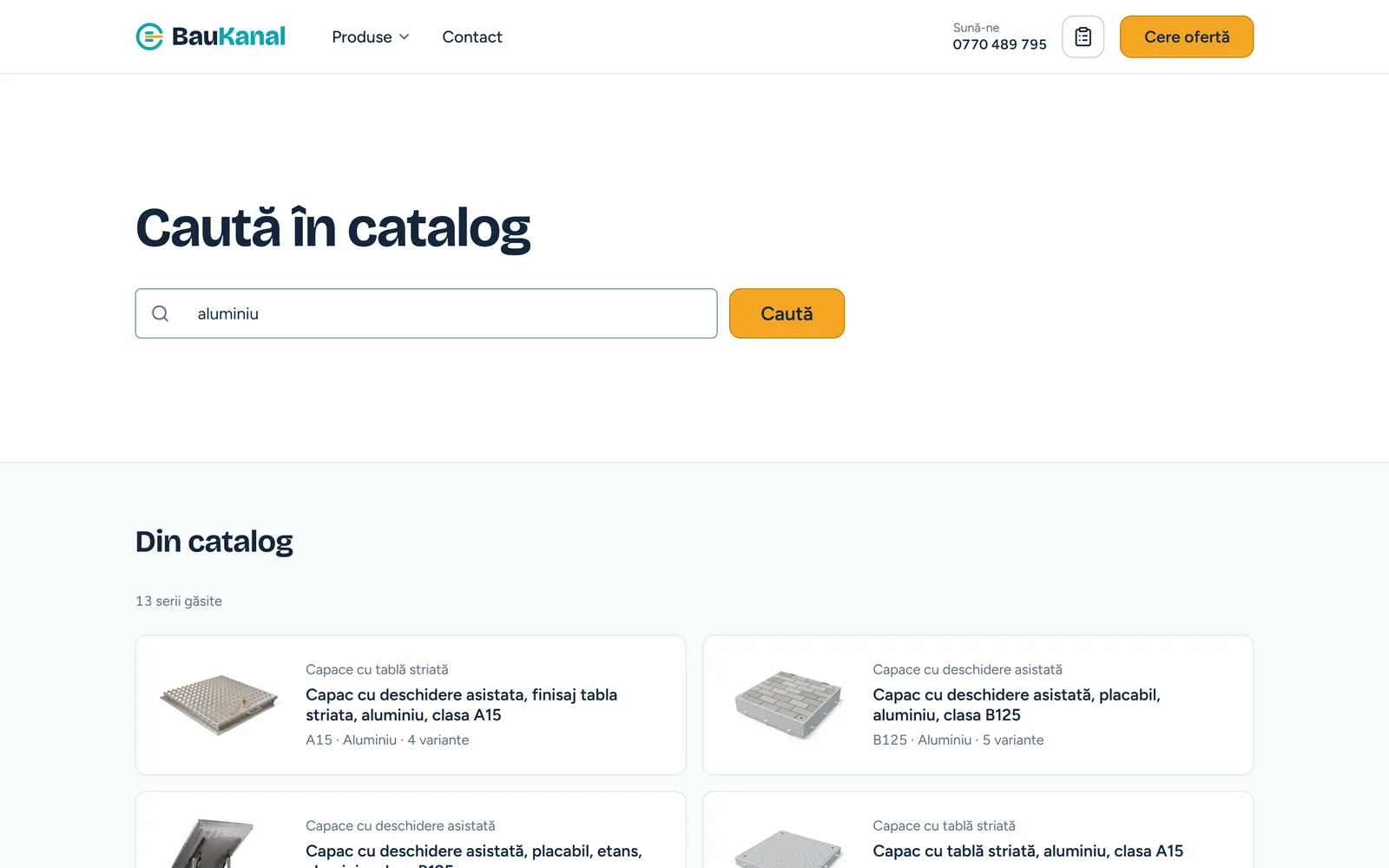
Task: Click 'A15 · Aluminiu · 4 variante' details
Action: click(387, 740)
